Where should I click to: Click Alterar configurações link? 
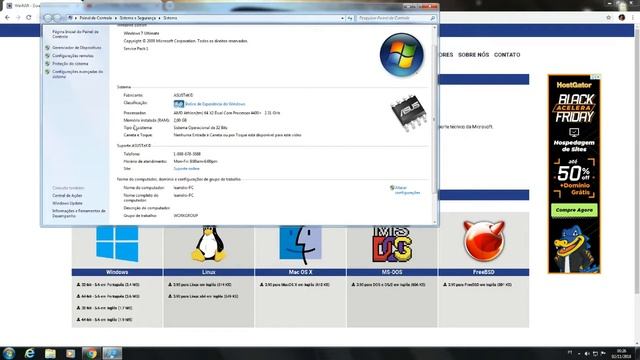pyautogui.click(x=407, y=190)
